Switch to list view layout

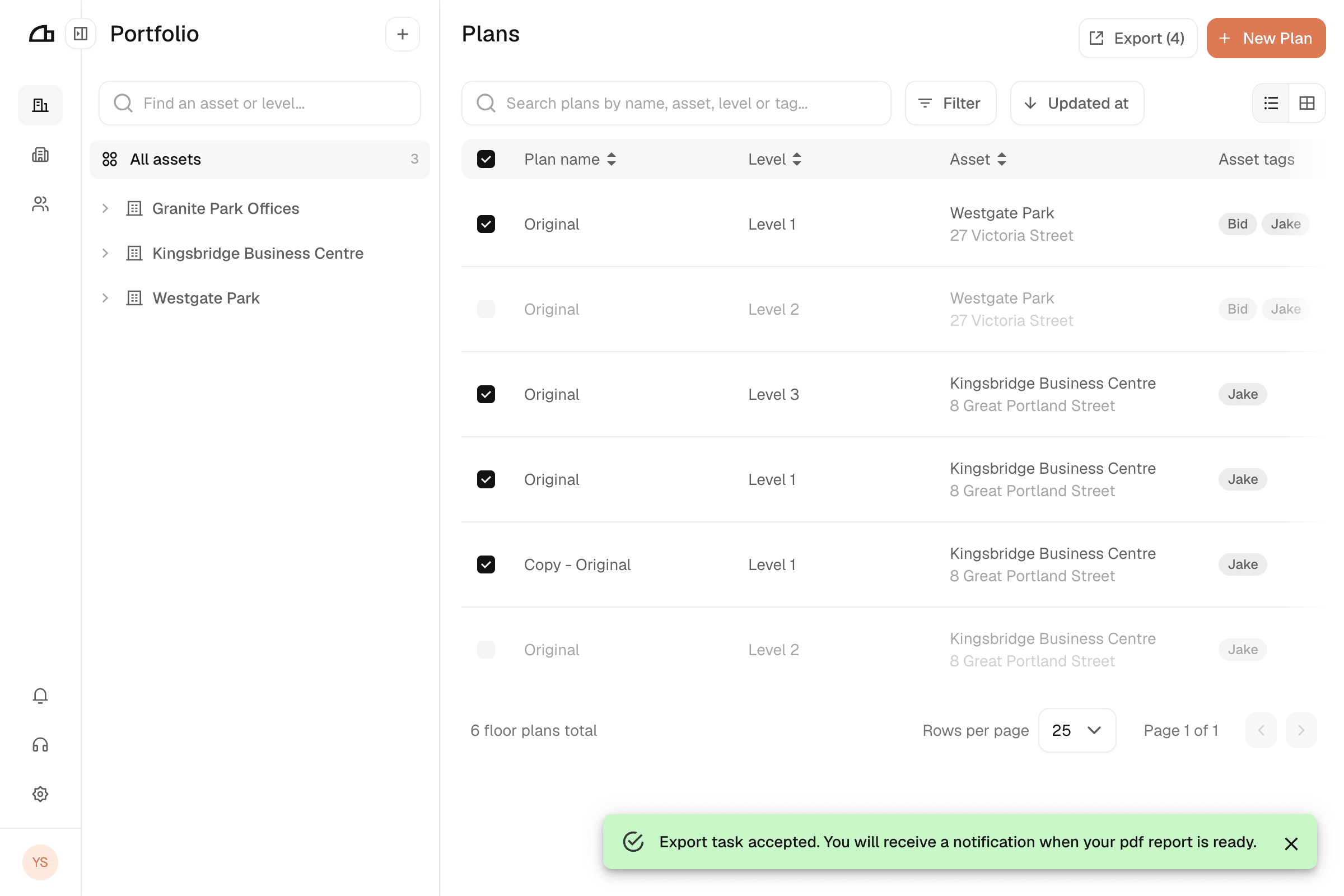pos(1271,103)
